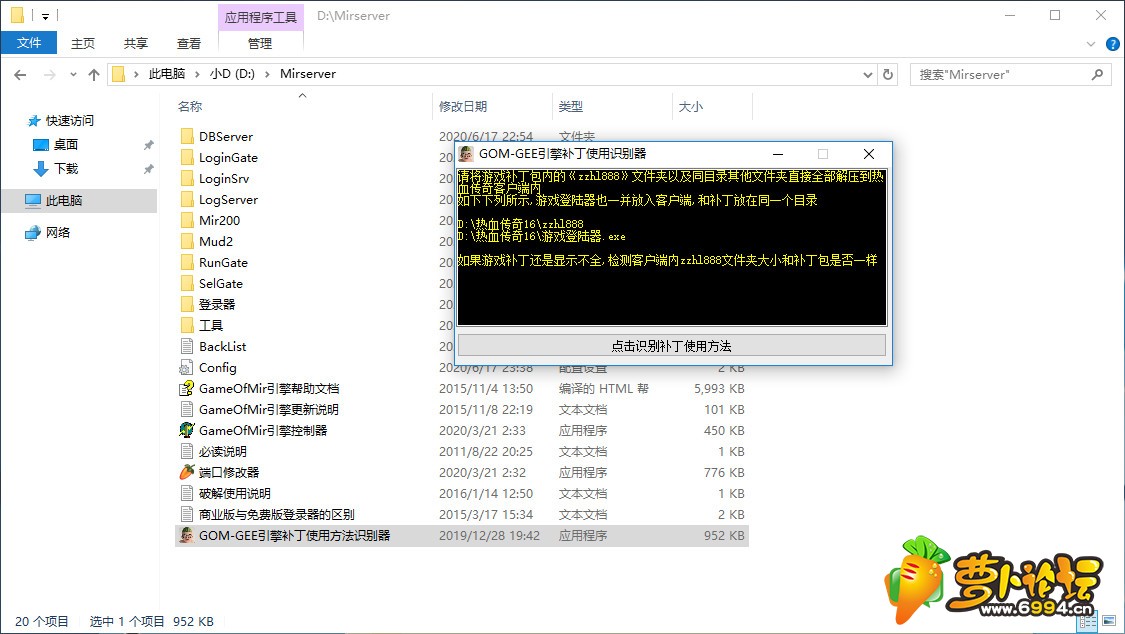Open the recent locations dropdown arrow

(x=72, y=75)
